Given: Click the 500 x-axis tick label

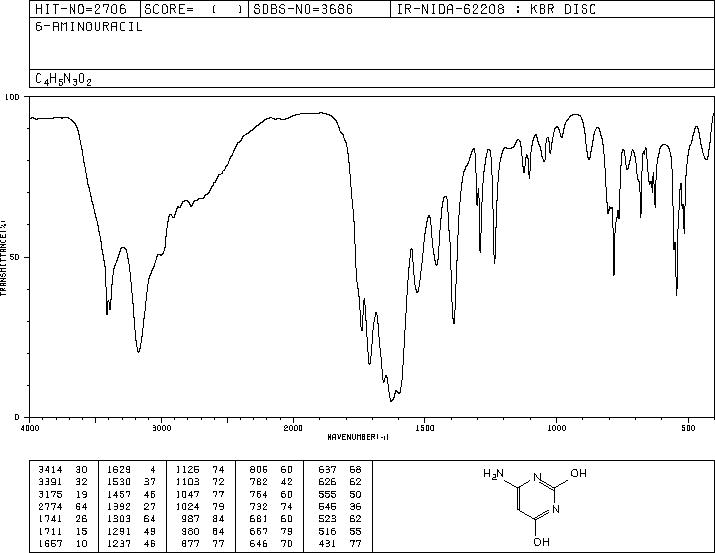Looking at the screenshot, I should pos(689,428).
